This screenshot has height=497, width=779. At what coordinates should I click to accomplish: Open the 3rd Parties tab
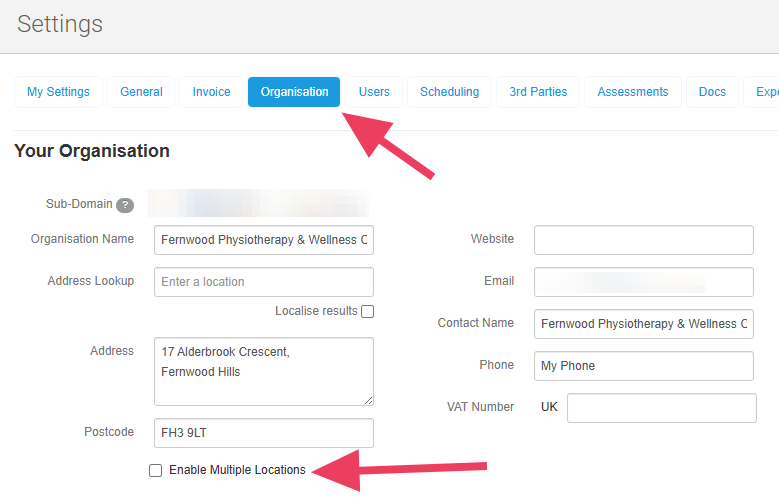pyautogui.click(x=538, y=92)
